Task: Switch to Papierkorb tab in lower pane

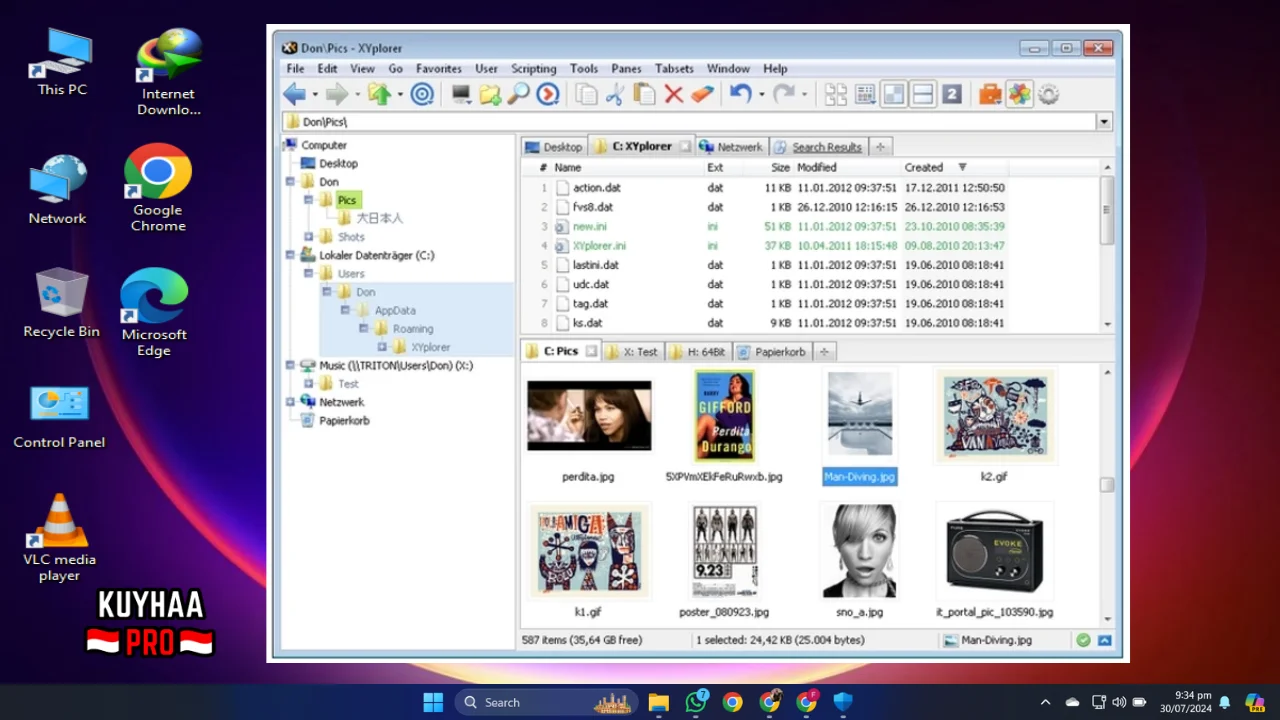Action: point(772,352)
